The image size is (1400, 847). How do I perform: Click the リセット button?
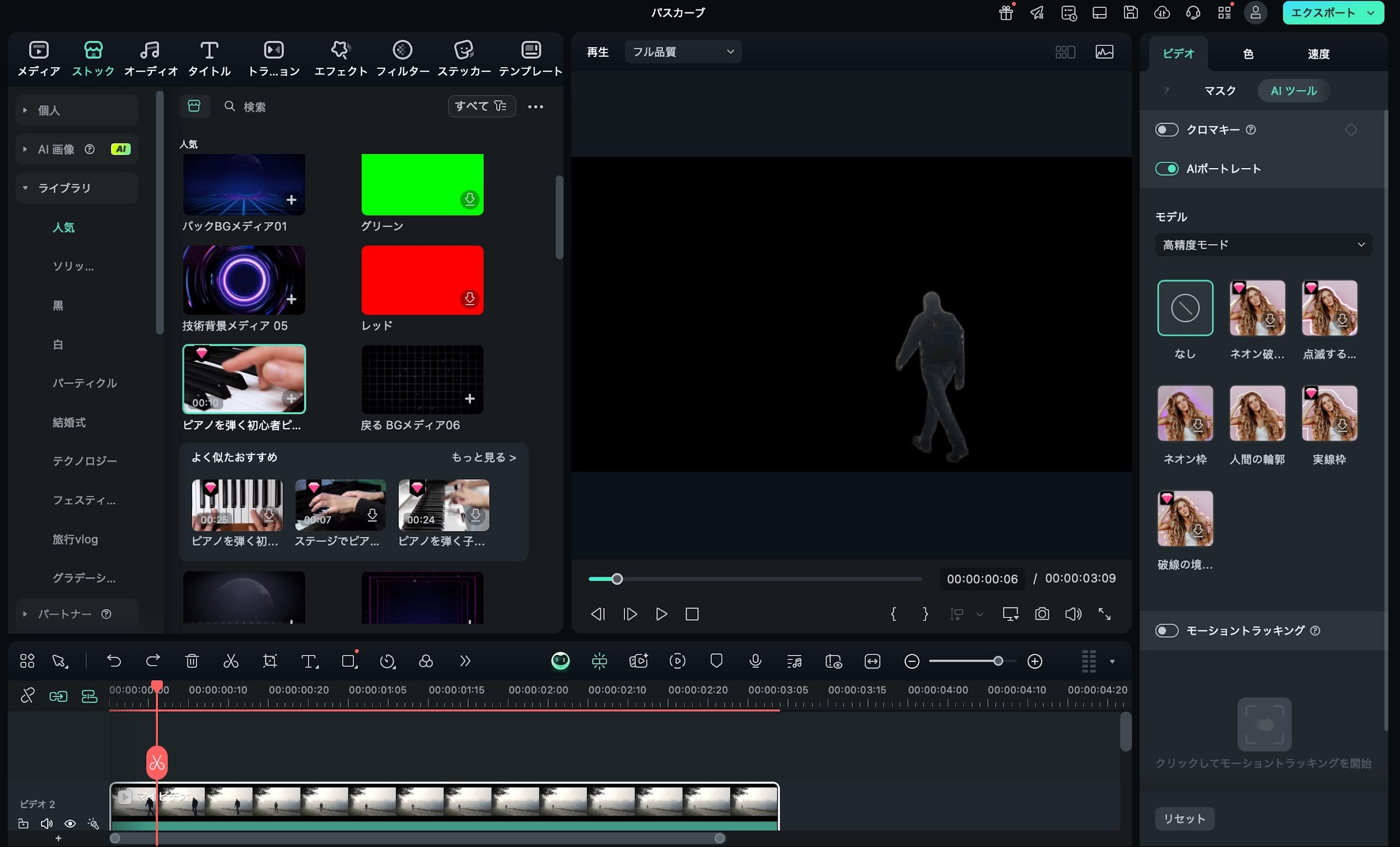[1184, 818]
